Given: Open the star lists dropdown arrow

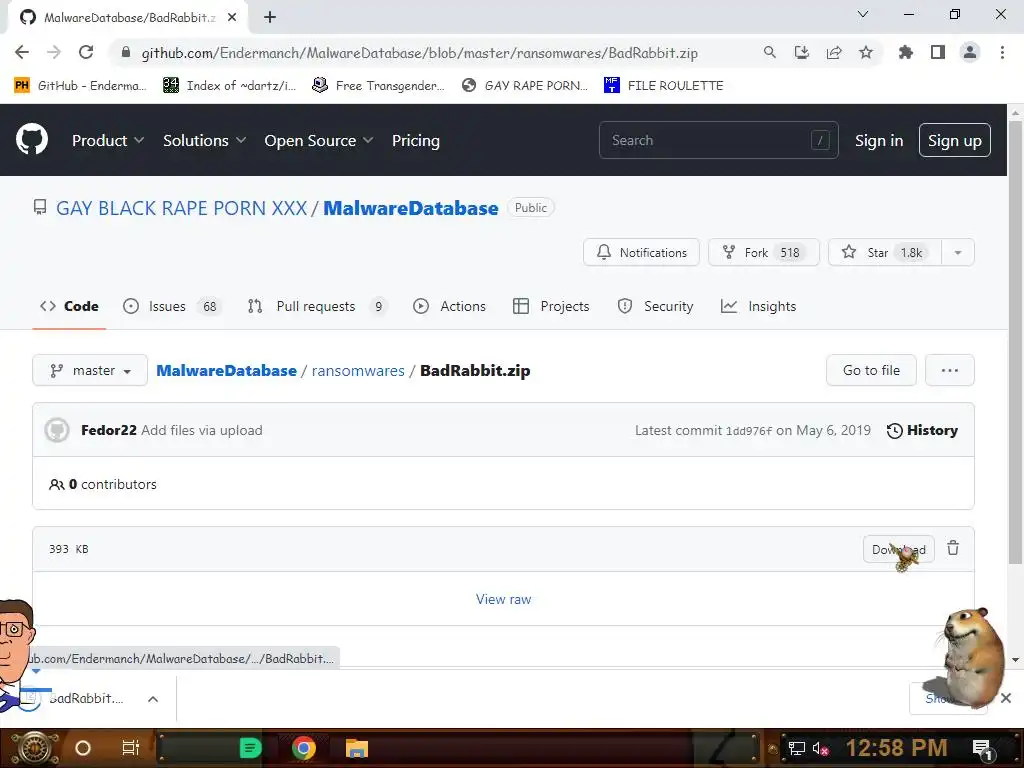Looking at the screenshot, I should 958,252.
